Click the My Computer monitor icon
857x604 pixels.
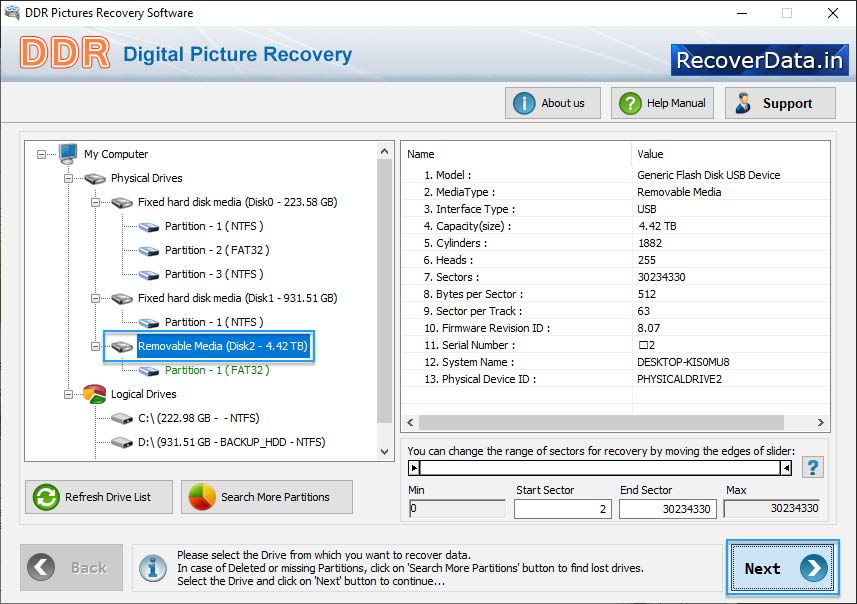(69, 154)
